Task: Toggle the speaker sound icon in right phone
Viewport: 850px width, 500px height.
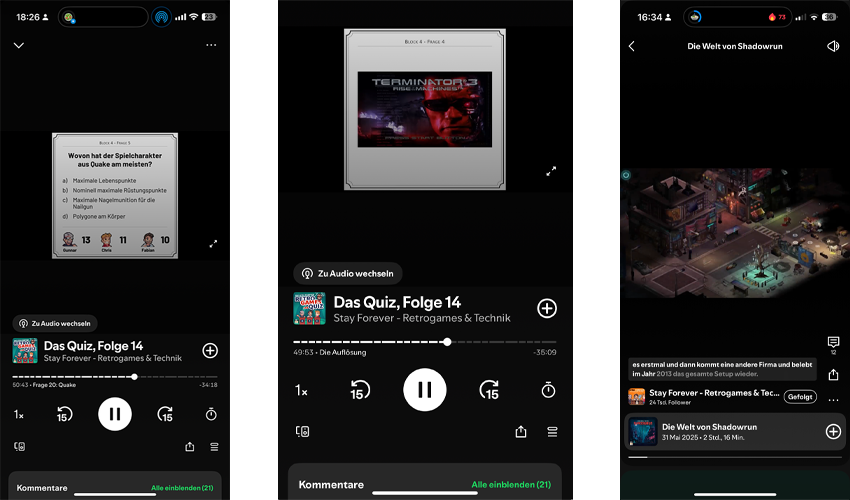Action: click(833, 46)
